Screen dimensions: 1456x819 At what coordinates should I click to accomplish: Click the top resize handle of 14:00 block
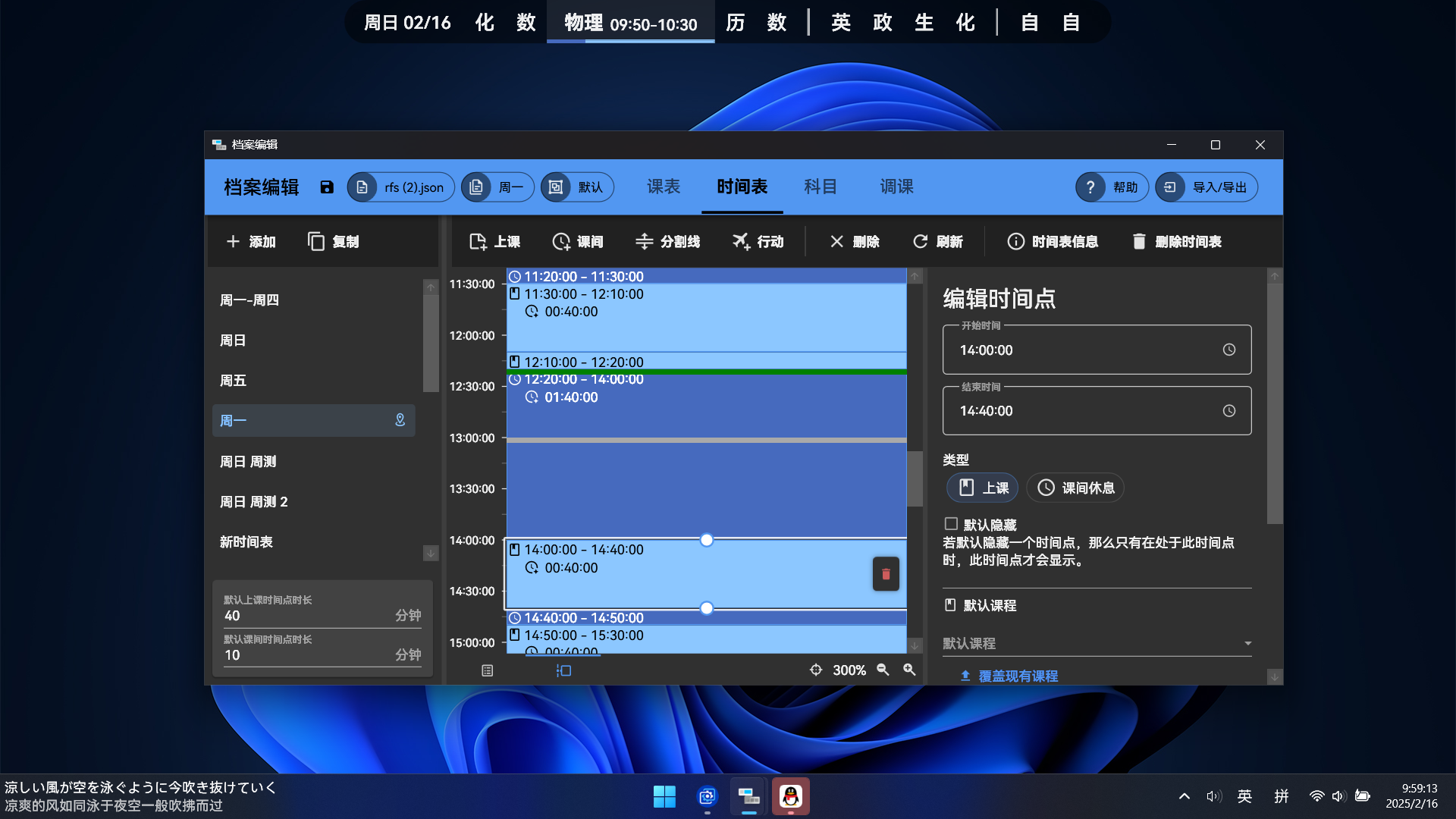[706, 540]
